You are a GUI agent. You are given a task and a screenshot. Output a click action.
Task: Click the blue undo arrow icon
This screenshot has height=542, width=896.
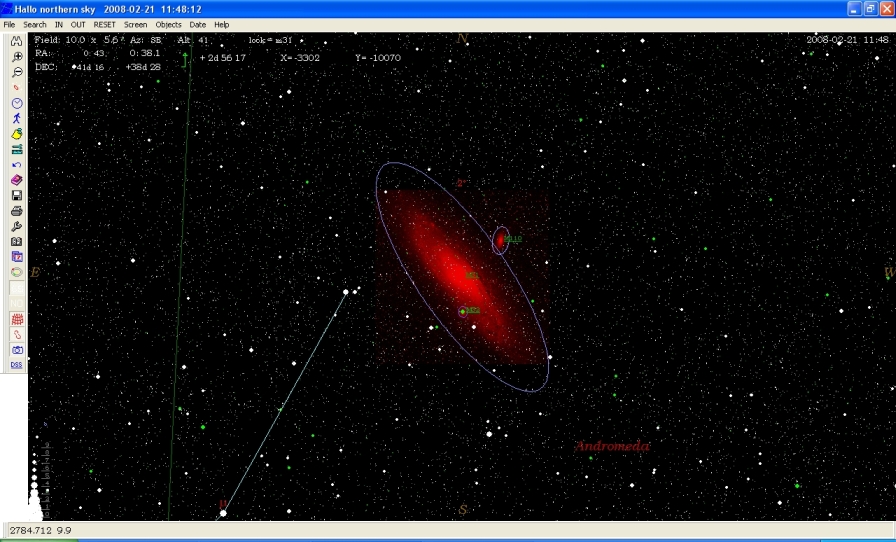[16, 164]
